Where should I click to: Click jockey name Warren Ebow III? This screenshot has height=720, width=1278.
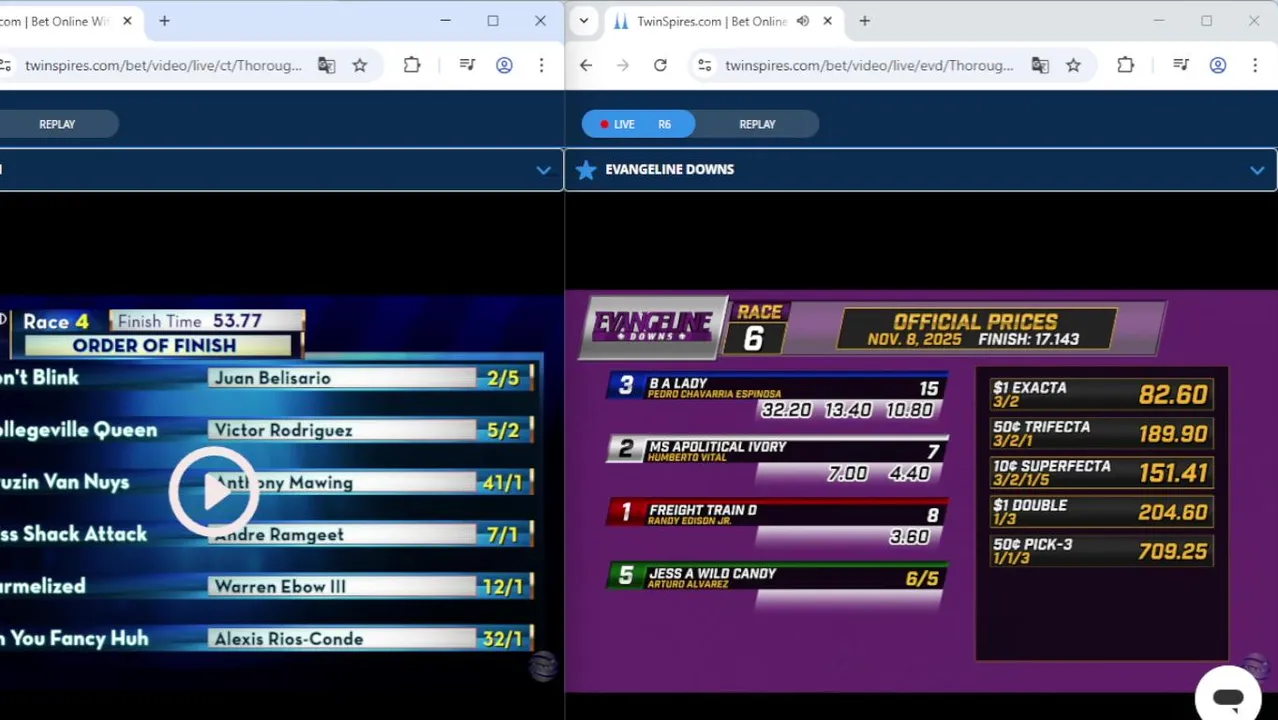pos(280,586)
